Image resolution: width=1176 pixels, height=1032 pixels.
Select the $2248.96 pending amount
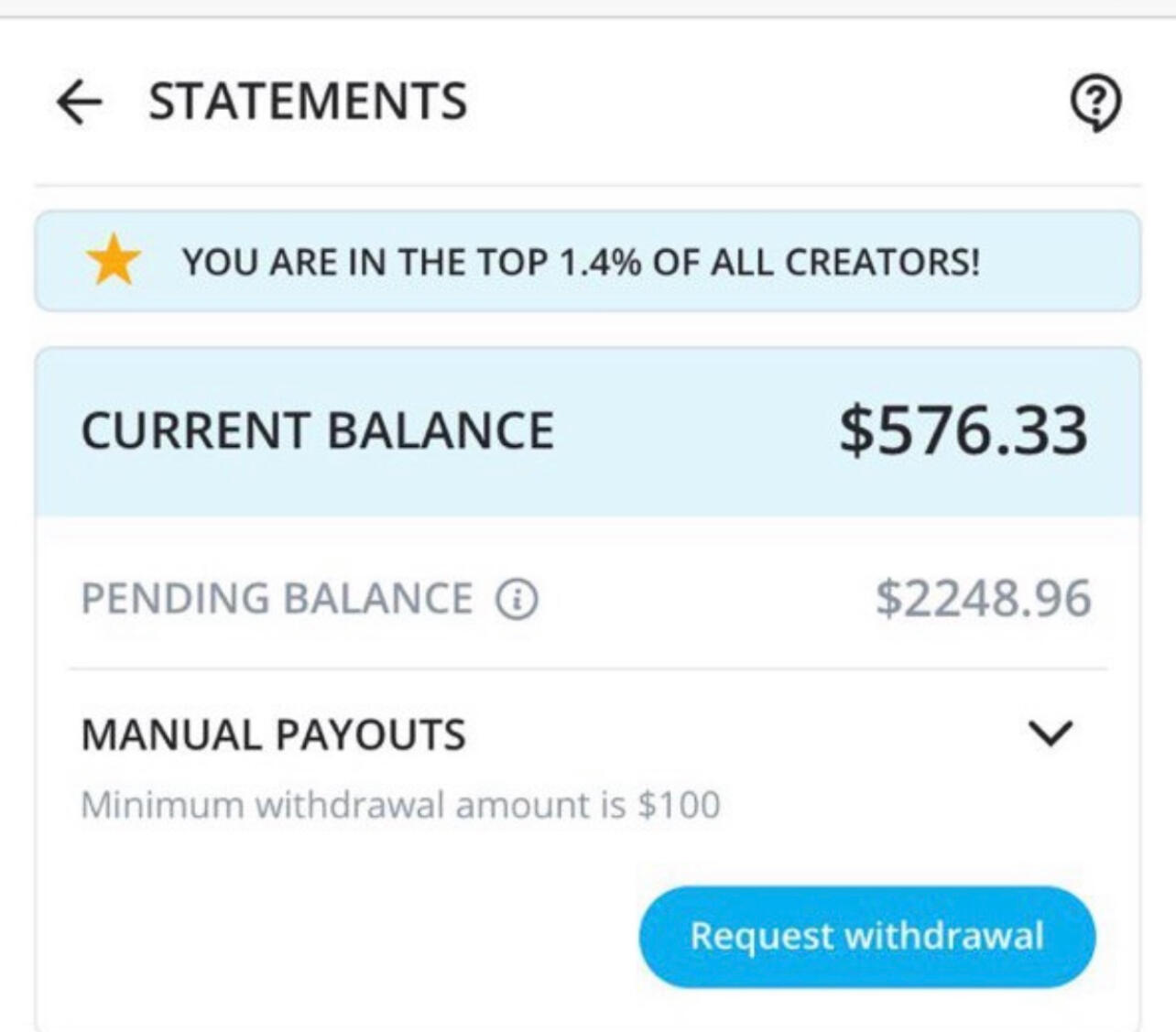[x=983, y=599]
